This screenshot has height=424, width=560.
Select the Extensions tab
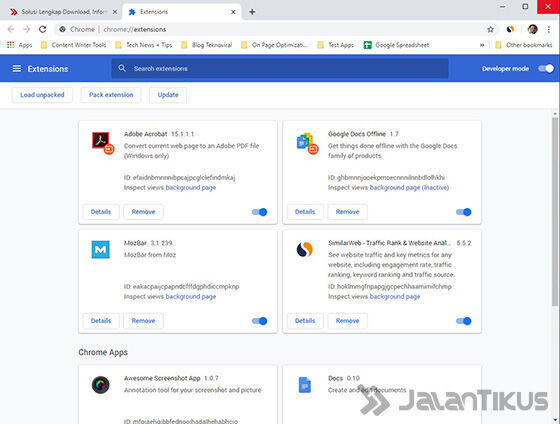click(181, 12)
